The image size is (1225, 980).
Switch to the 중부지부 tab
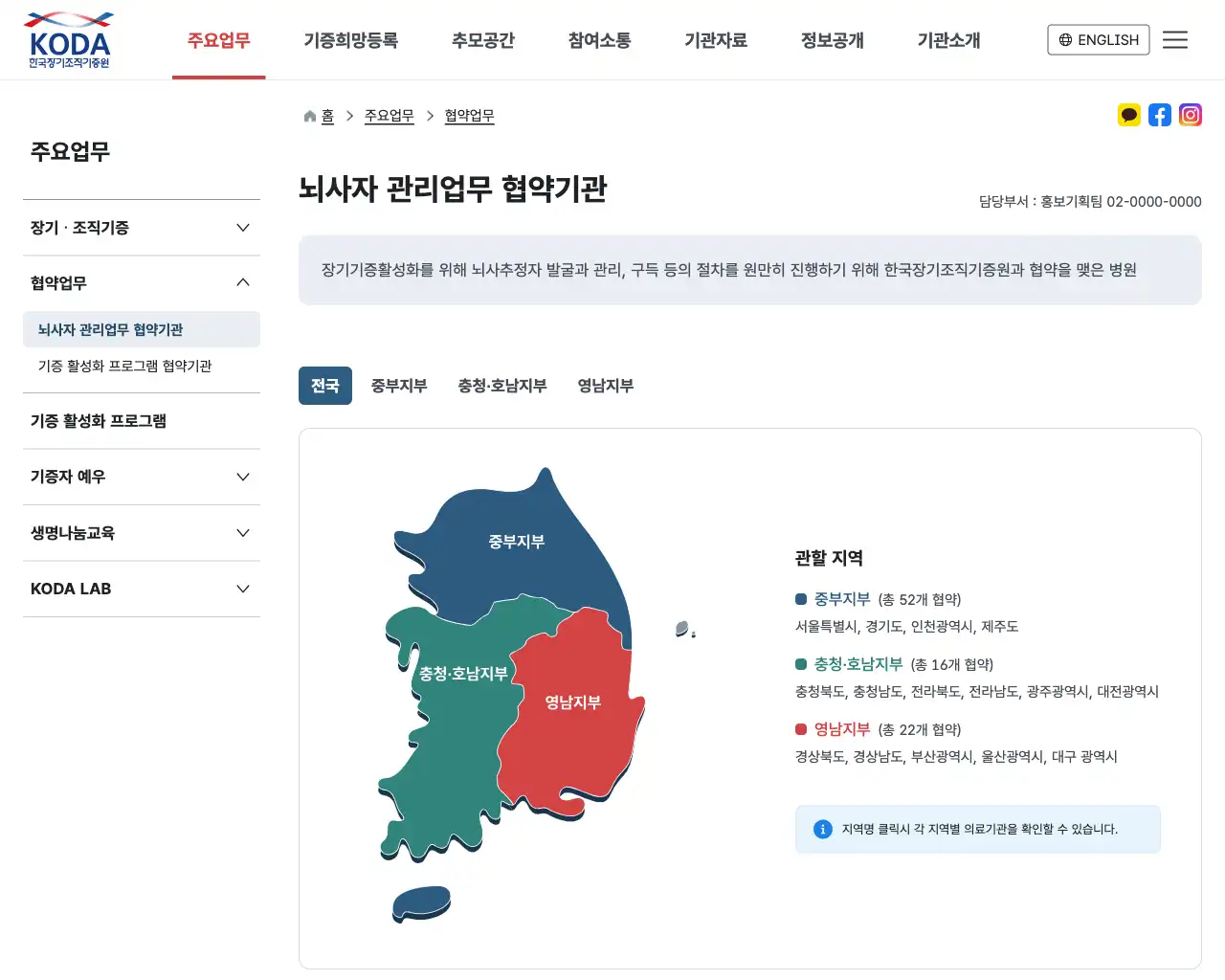point(399,386)
